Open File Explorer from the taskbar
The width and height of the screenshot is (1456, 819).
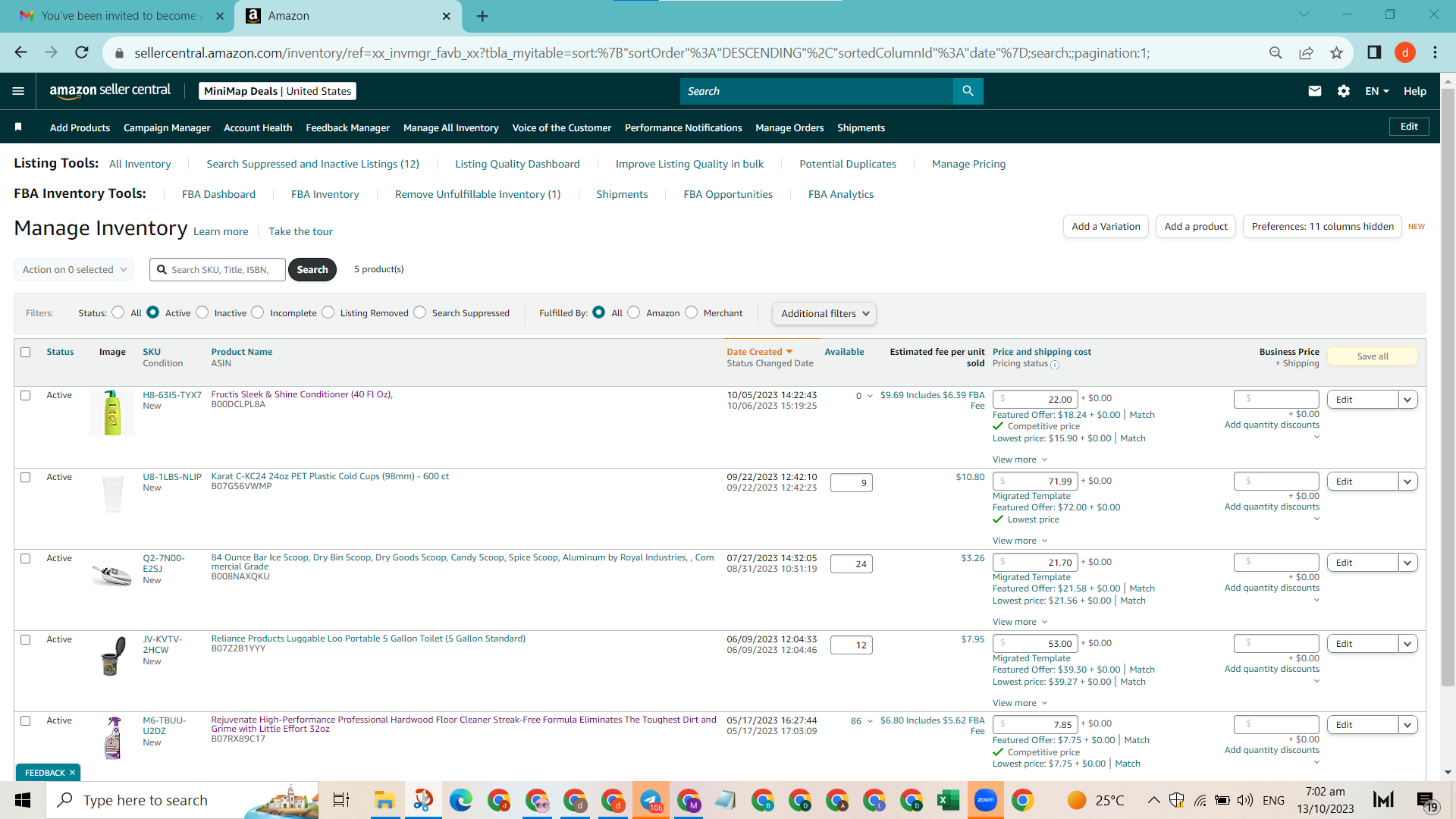[384, 800]
